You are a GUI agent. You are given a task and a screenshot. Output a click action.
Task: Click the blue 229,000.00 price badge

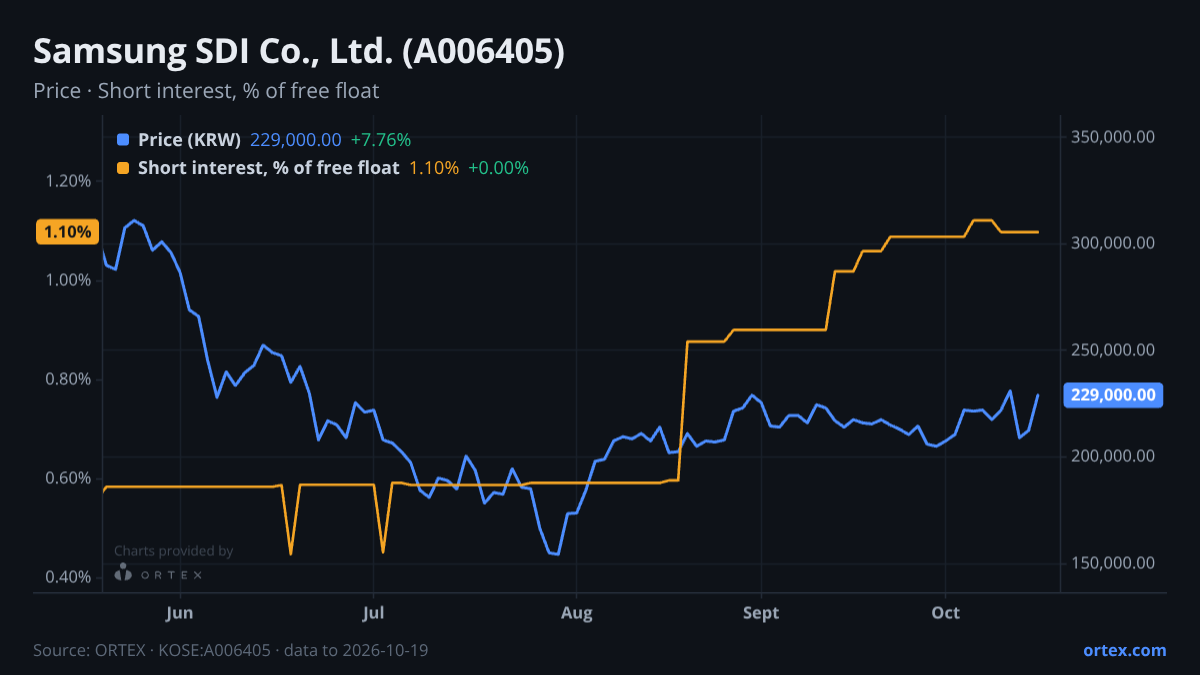tap(1113, 395)
